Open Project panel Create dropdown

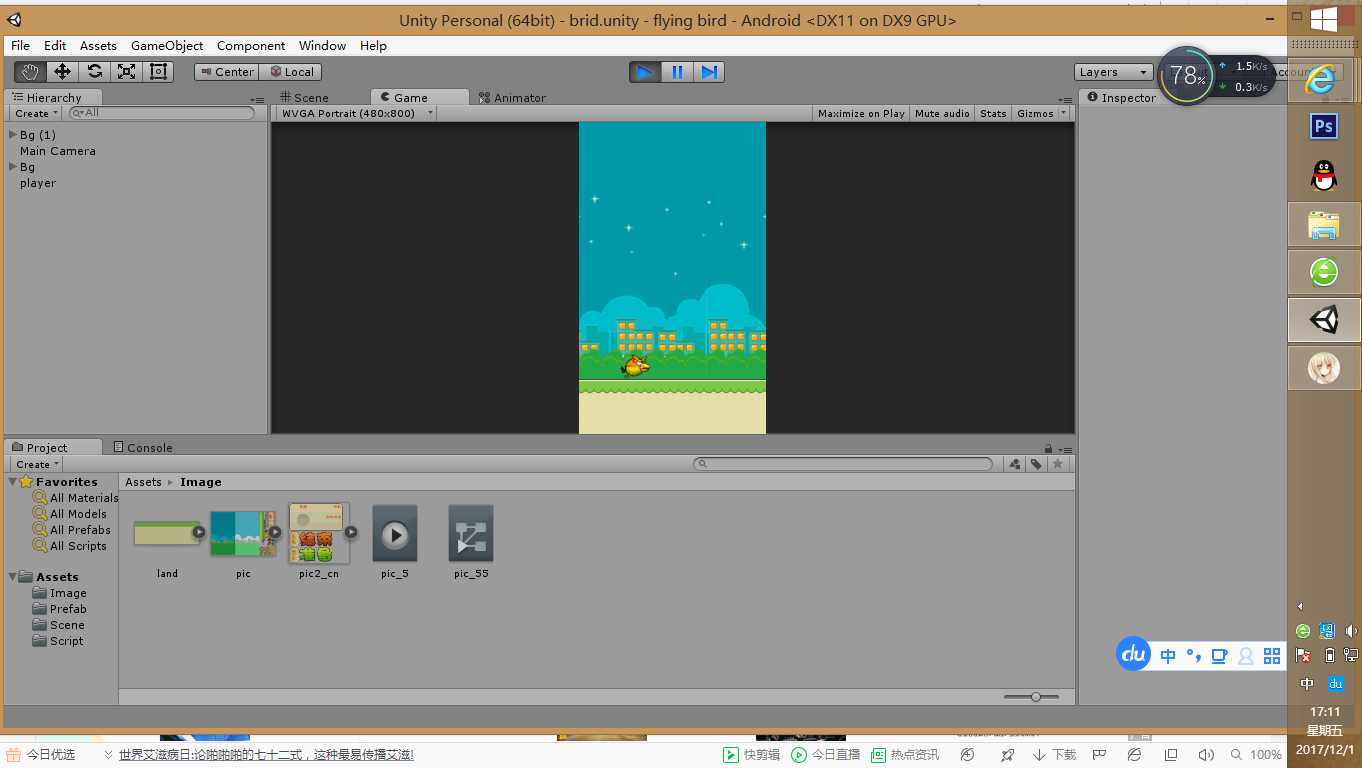point(37,464)
